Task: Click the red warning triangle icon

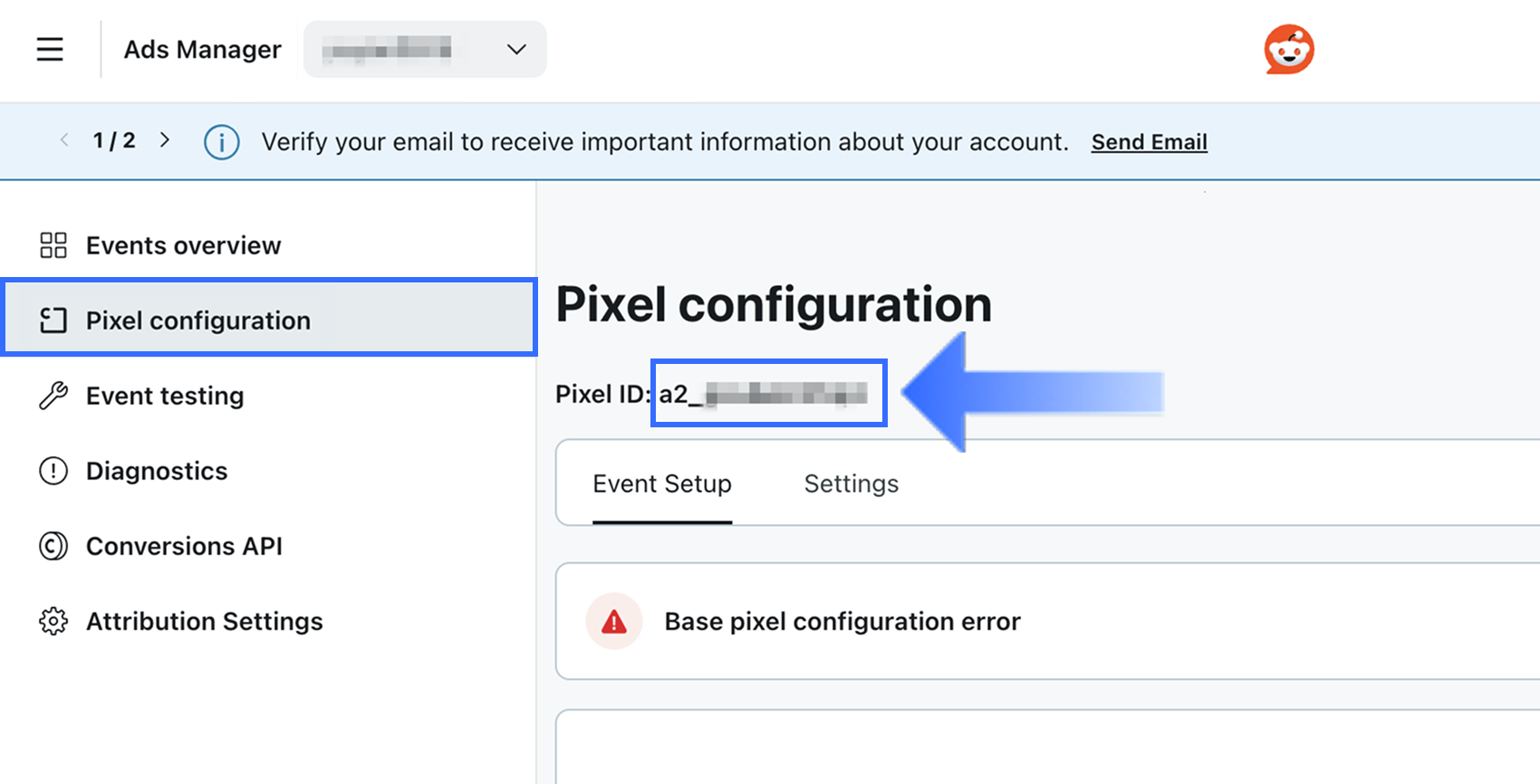Action: coord(613,622)
